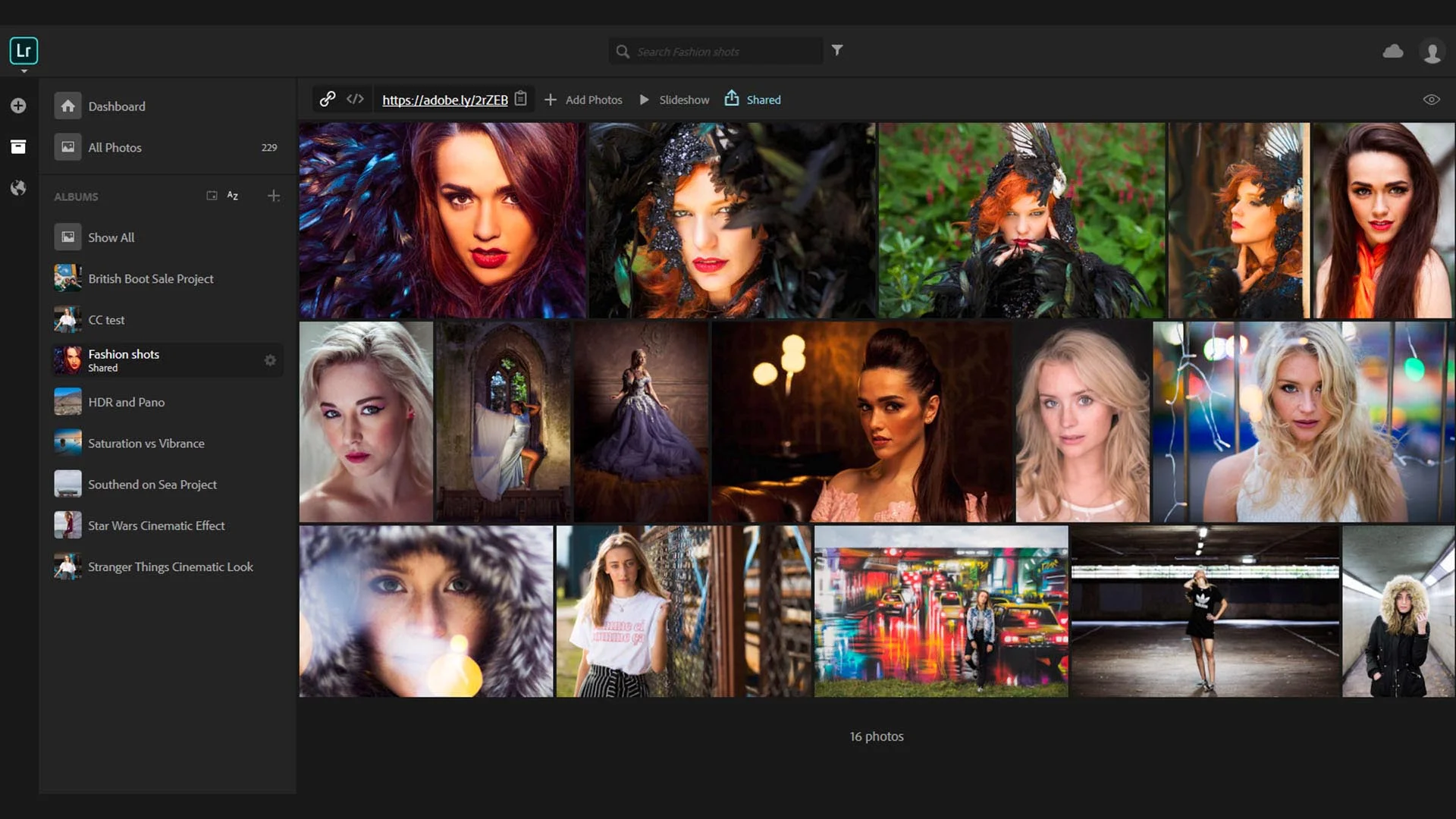Screen dimensions: 1456x819
Task: Open the archive box icon in left rail
Action: [x=18, y=147]
